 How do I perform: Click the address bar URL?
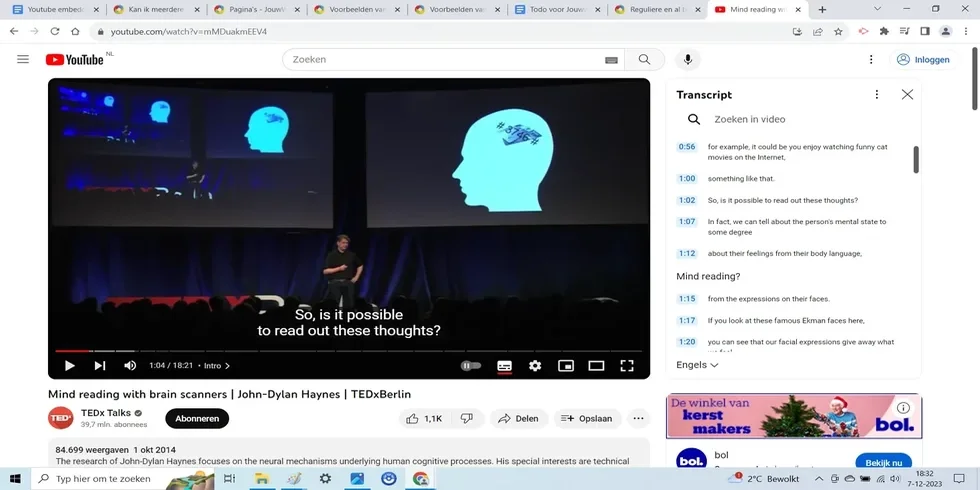[x=189, y=31]
